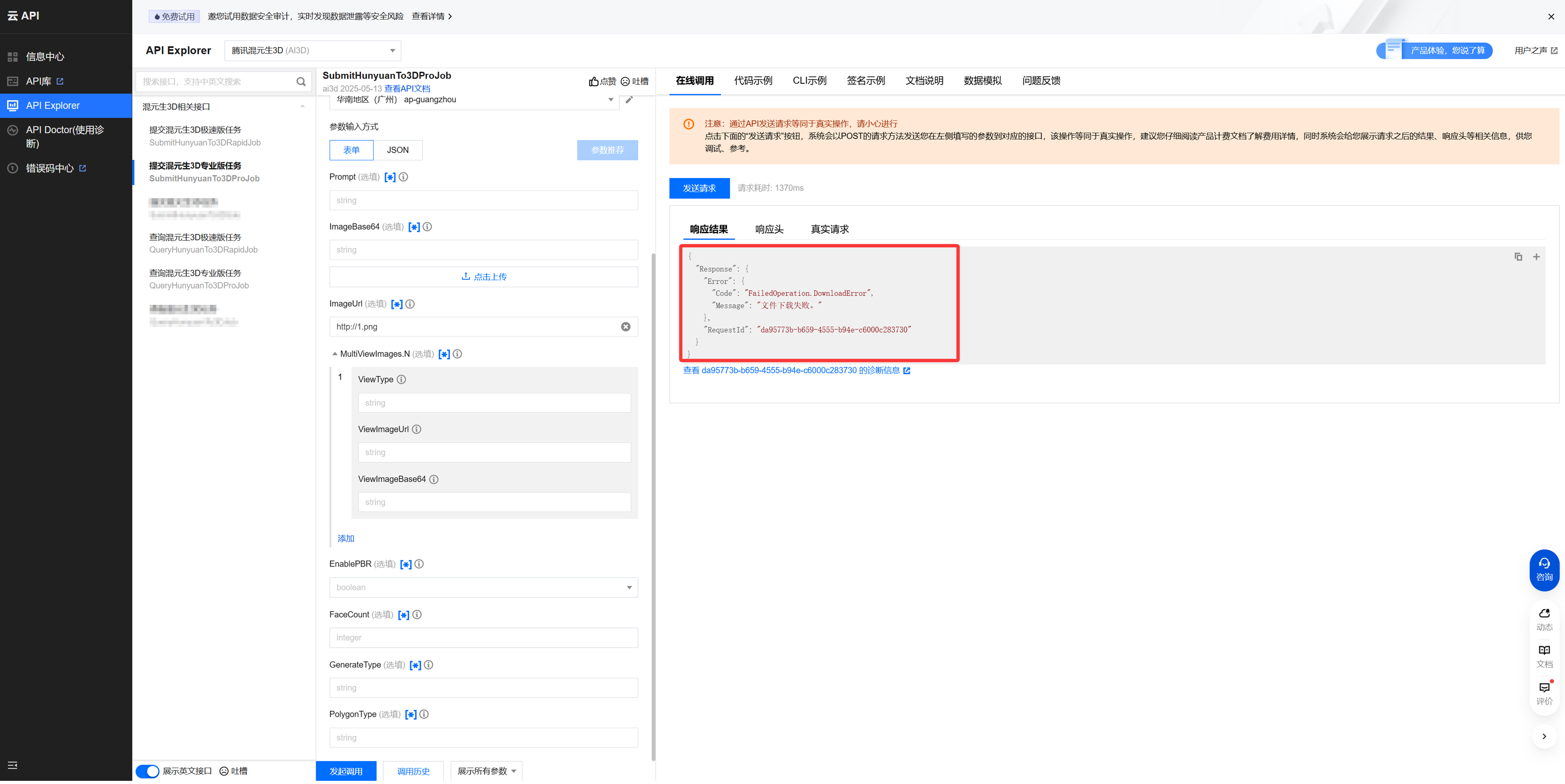Clear the ImageUrl field with the X icon
Screen dimensions: 1565x784
(625, 327)
